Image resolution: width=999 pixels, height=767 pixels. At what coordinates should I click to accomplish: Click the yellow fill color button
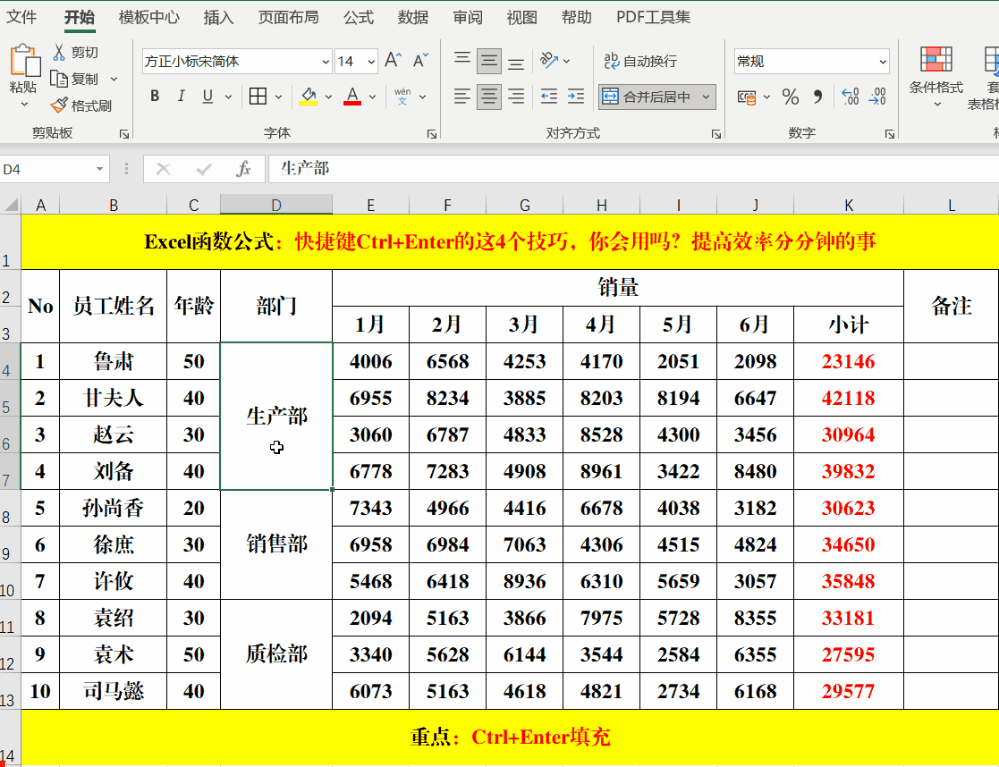309,96
